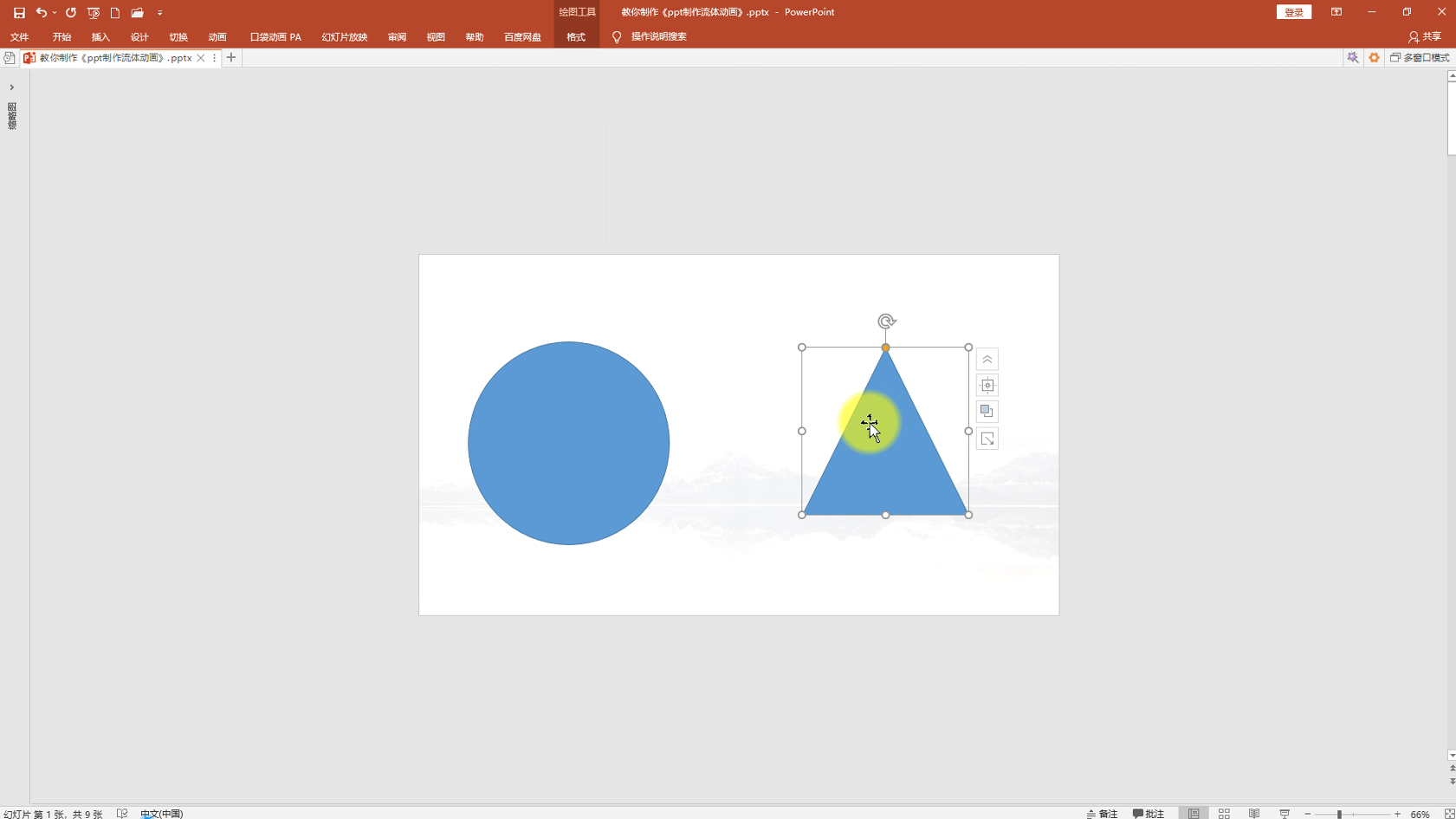Undo the last action
This screenshot has width=1456, height=819.
tap(41, 12)
